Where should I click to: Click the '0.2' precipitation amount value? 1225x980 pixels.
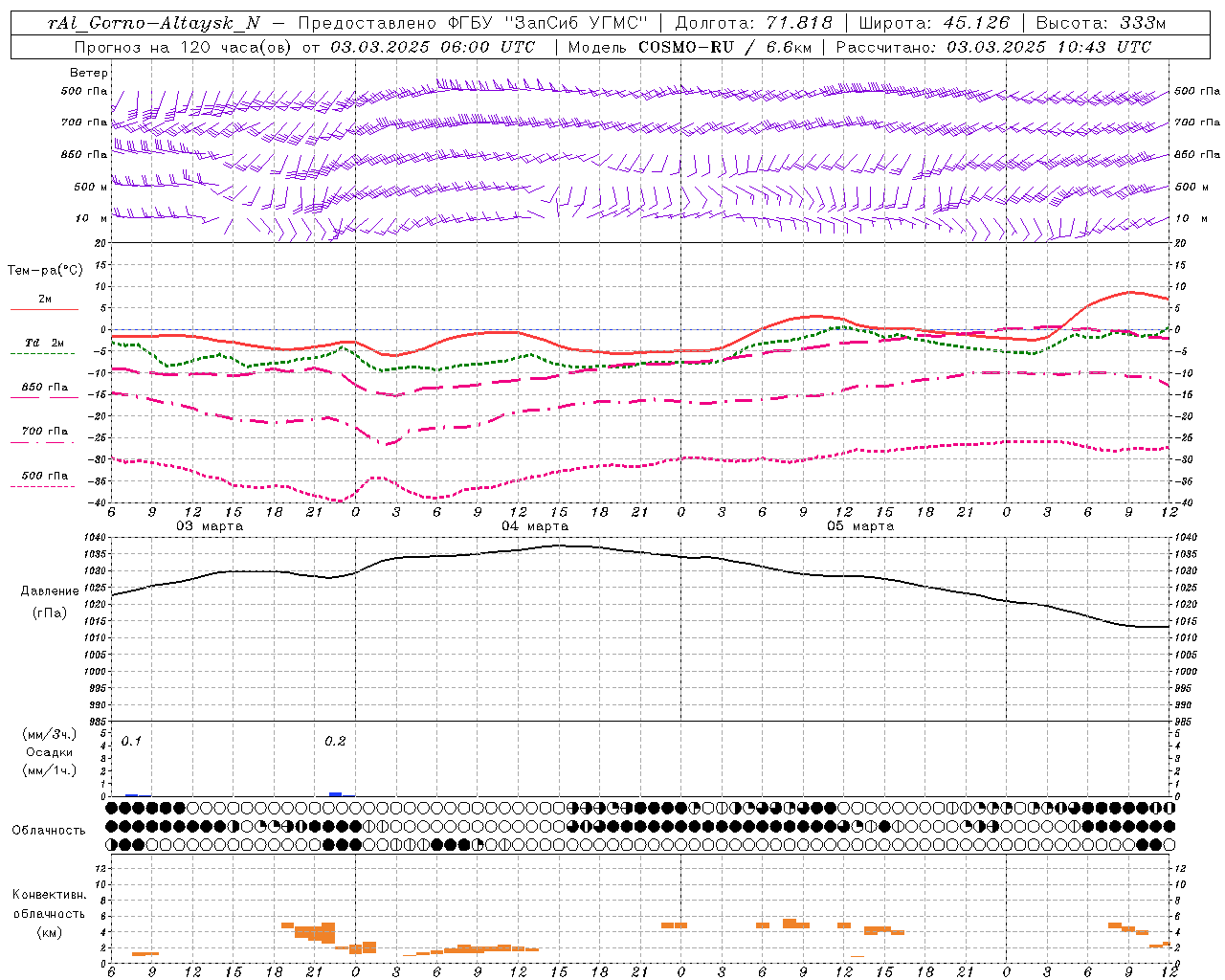tap(335, 742)
